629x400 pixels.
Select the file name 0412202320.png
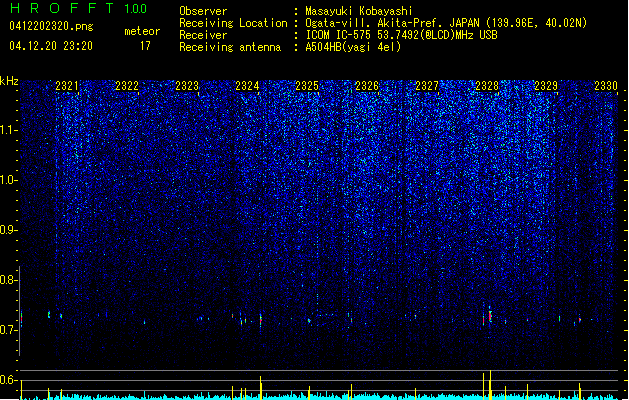51,26
